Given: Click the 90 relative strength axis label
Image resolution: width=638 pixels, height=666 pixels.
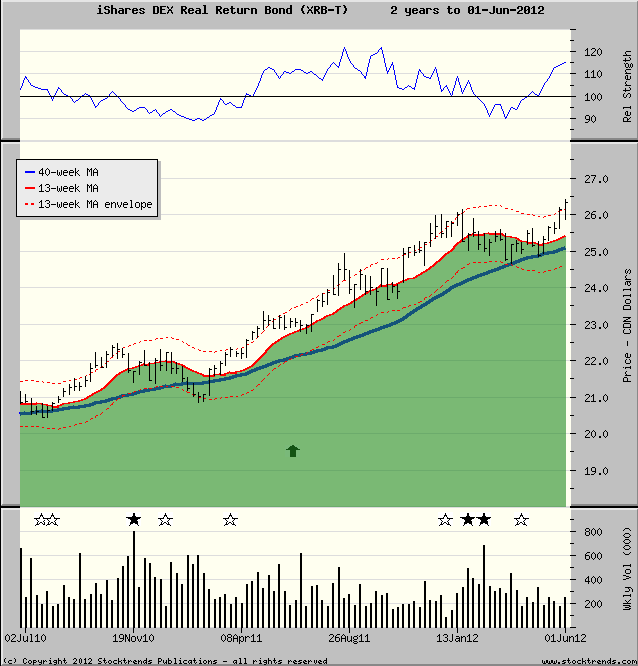Looking at the screenshot, I should 590,119.
